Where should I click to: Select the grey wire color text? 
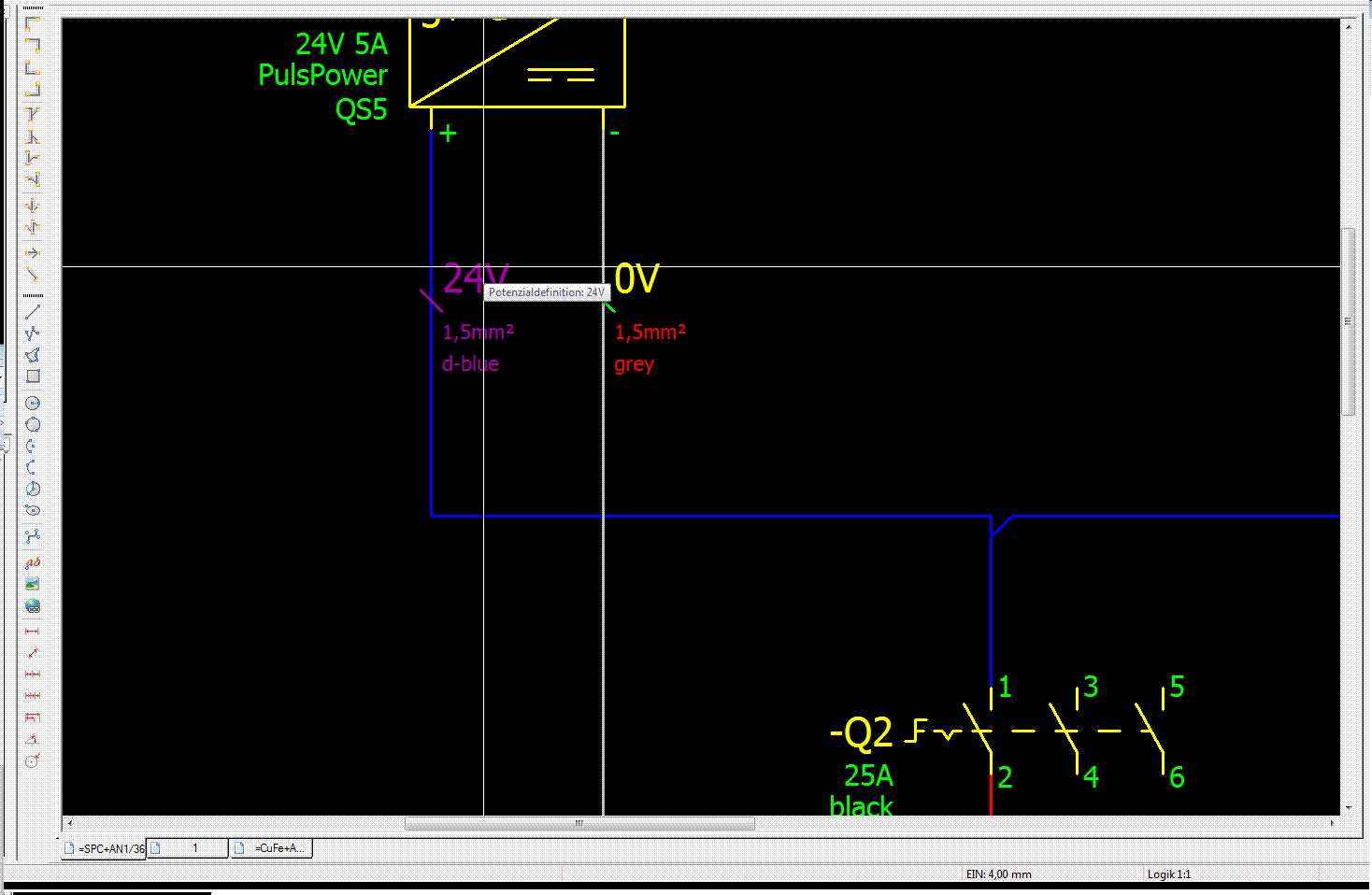635,364
